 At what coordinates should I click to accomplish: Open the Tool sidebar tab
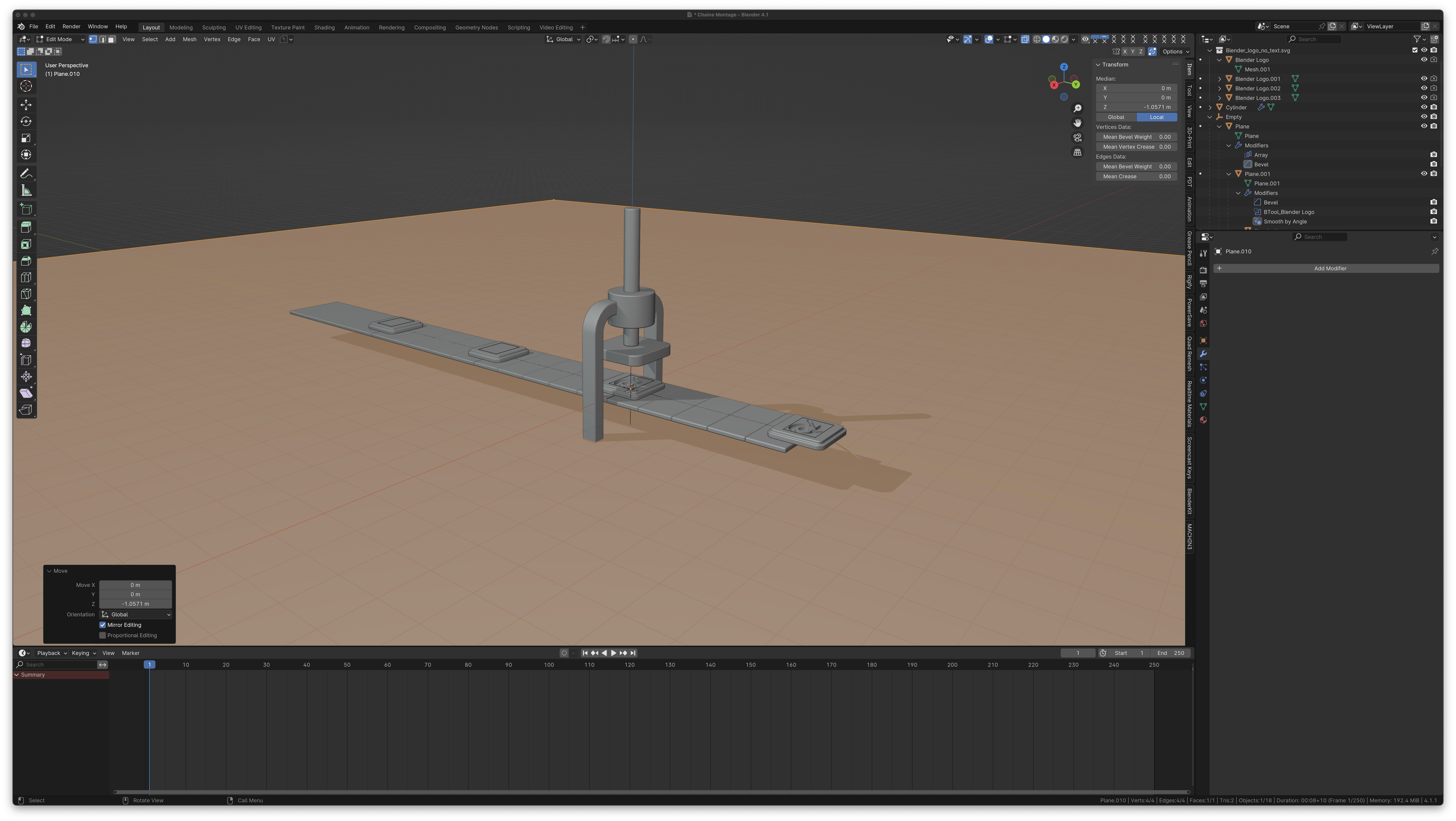coord(1189,91)
